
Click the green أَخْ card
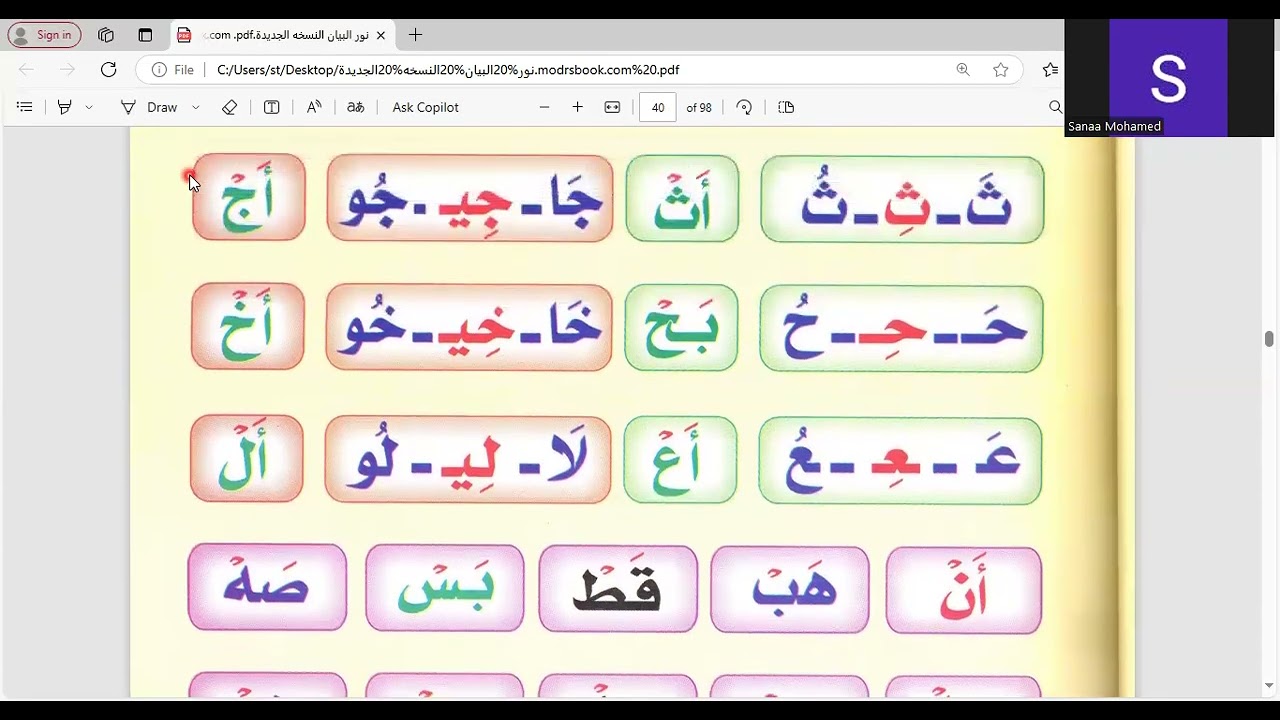click(x=248, y=327)
